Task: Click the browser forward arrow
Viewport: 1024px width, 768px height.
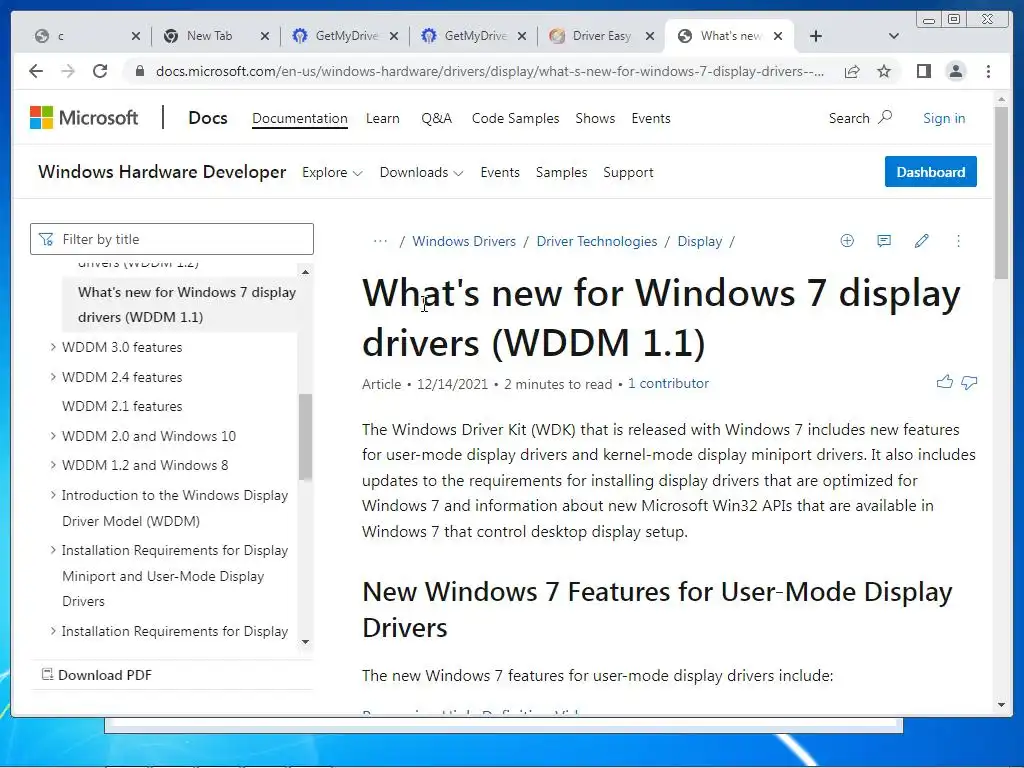Action: click(68, 71)
